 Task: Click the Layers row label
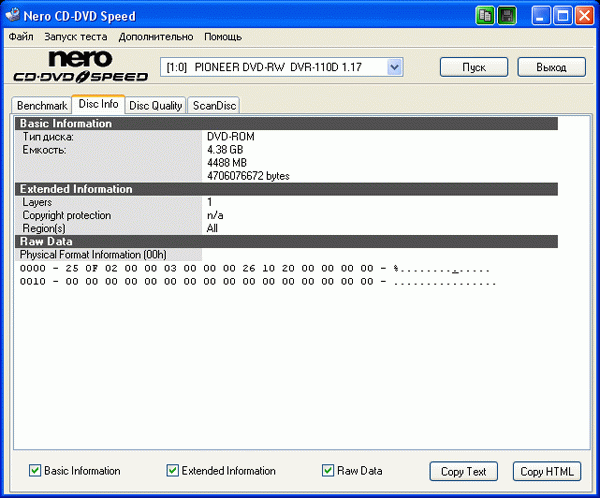point(37,202)
